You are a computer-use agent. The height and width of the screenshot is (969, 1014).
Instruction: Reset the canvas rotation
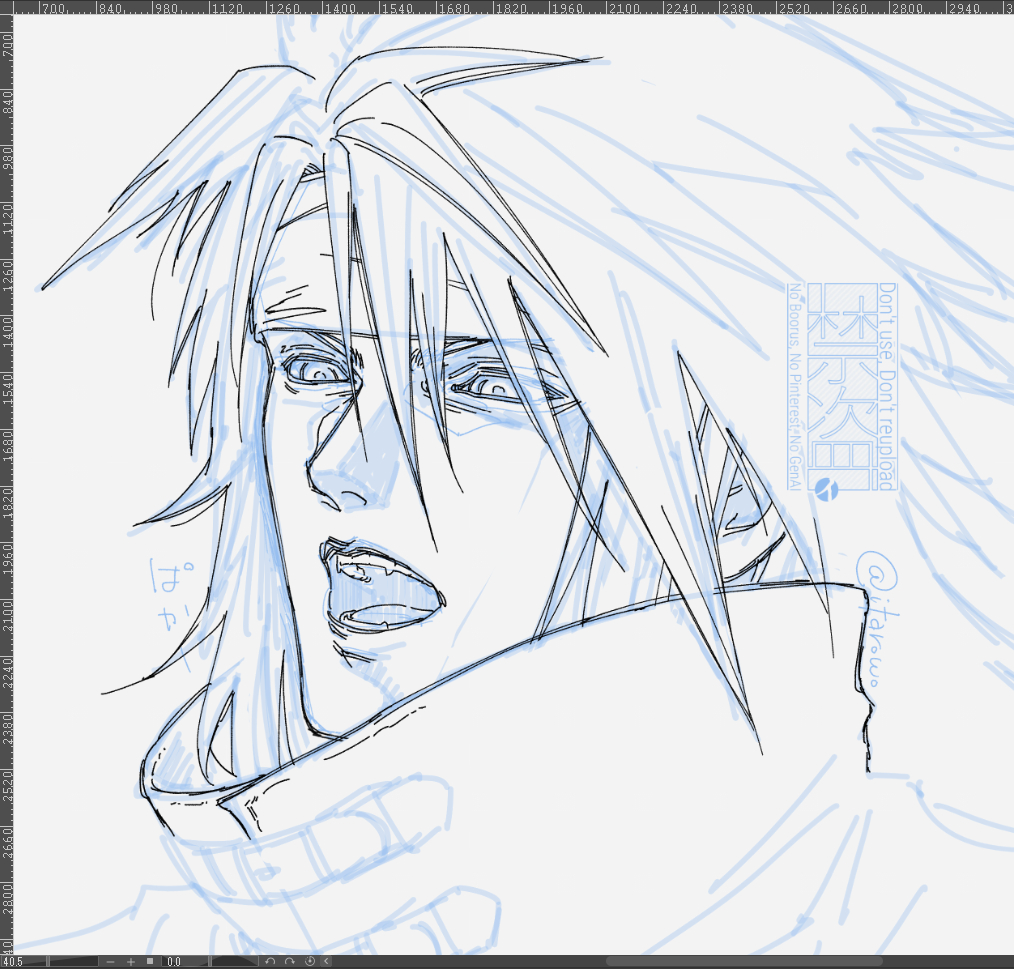(x=309, y=962)
